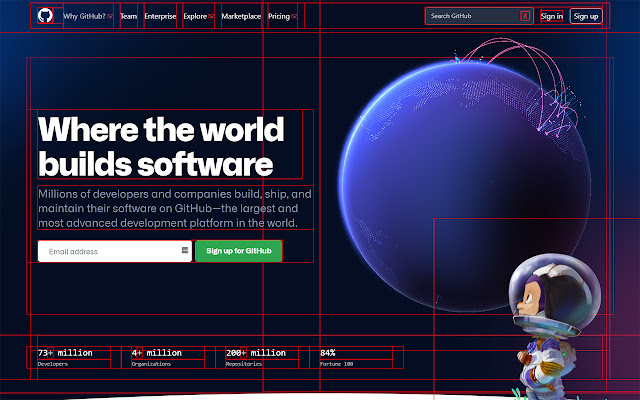
Task: Click the paragraph starting 'Millions of developers'
Action: tap(176, 208)
